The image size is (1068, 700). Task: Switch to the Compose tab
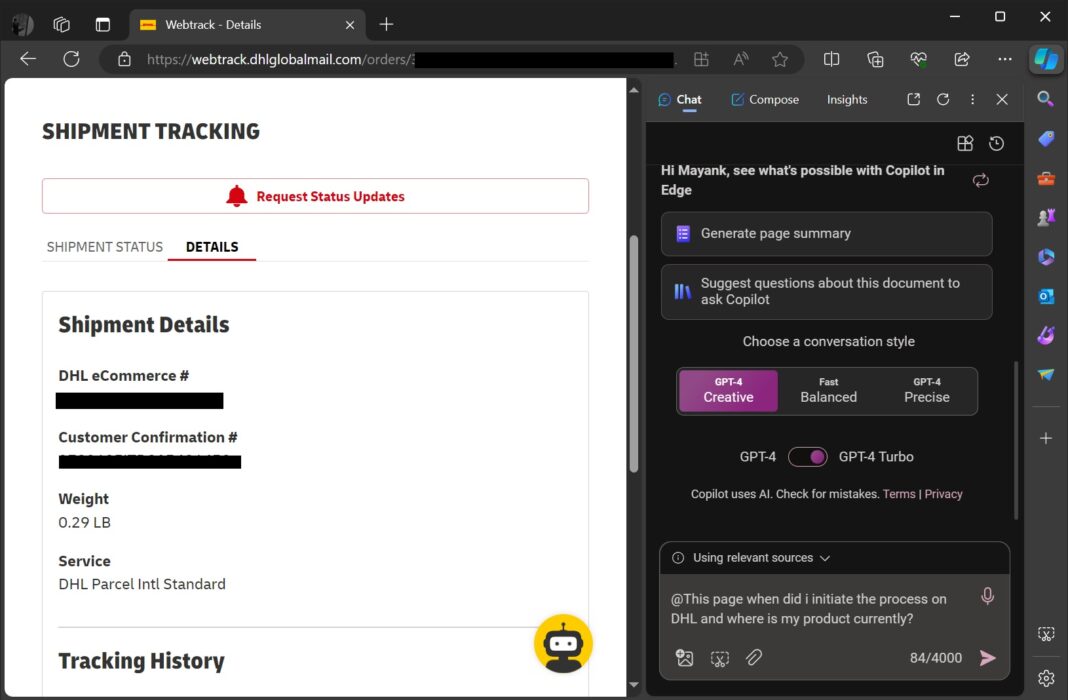point(765,99)
